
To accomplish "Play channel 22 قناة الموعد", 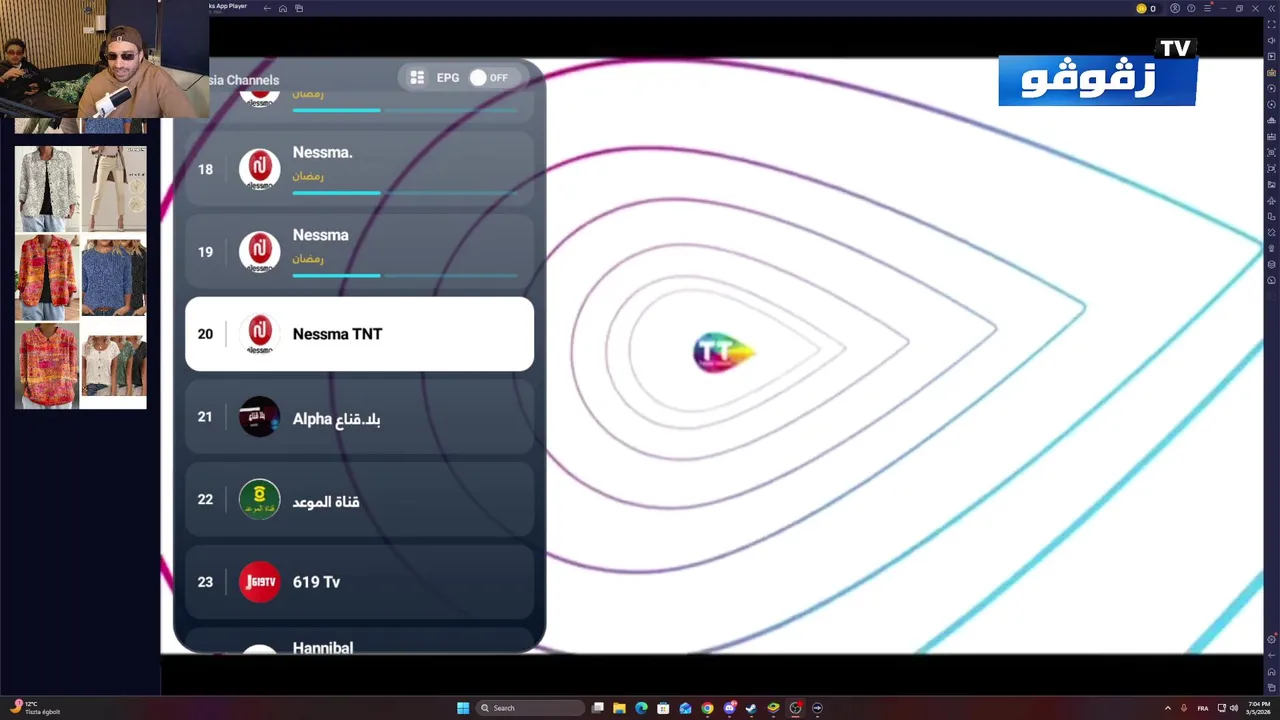I will point(359,499).
